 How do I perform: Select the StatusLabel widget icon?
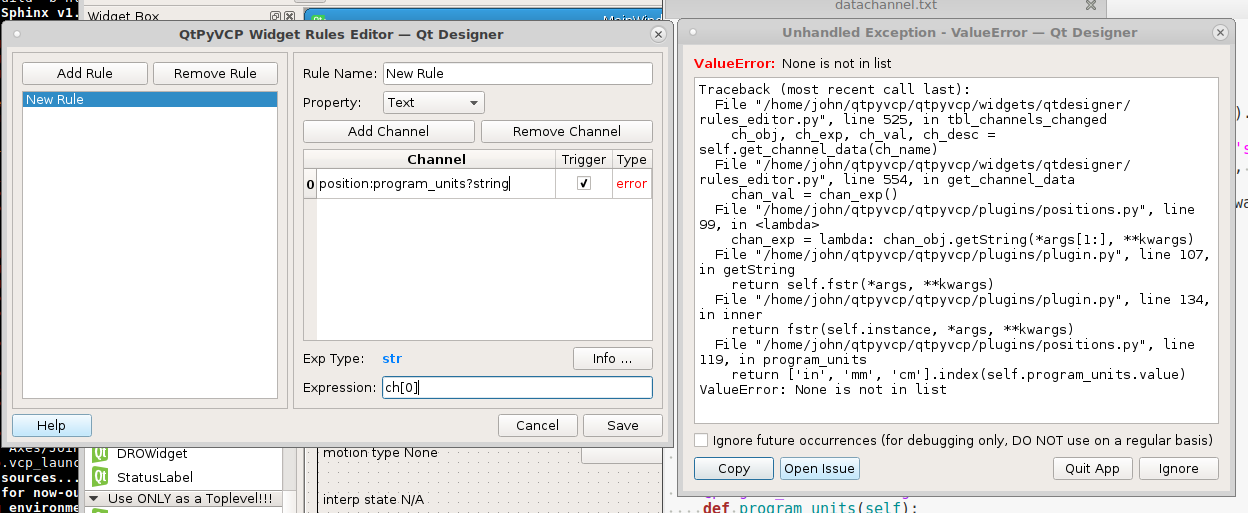(100, 477)
